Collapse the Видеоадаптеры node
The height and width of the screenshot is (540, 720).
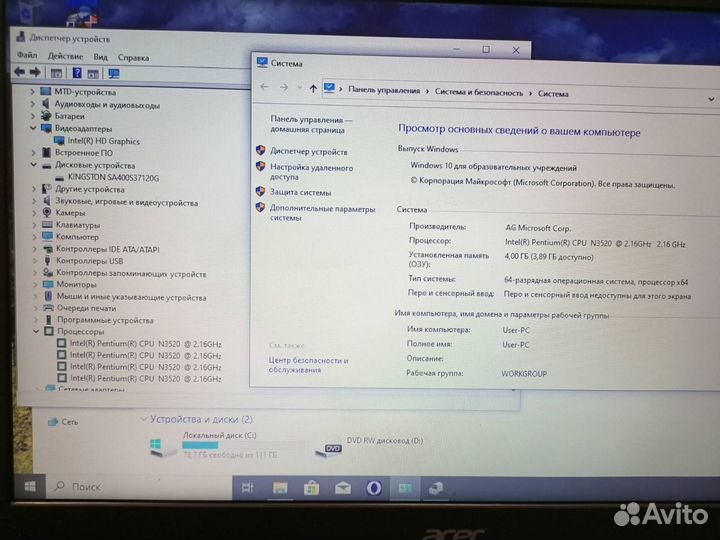point(33,128)
